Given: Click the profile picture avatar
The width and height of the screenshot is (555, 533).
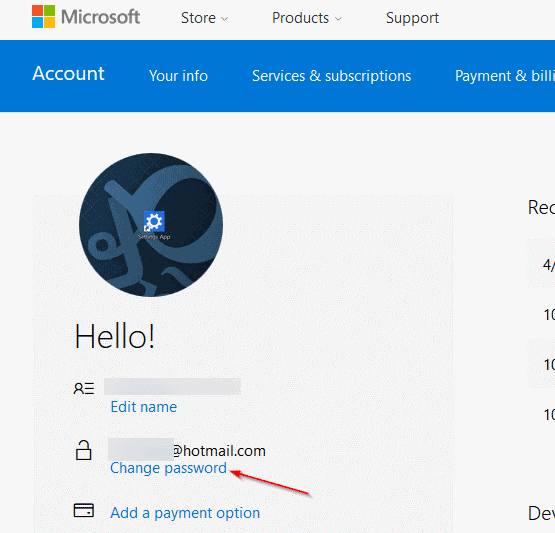Looking at the screenshot, I should (x=151, y=225).
